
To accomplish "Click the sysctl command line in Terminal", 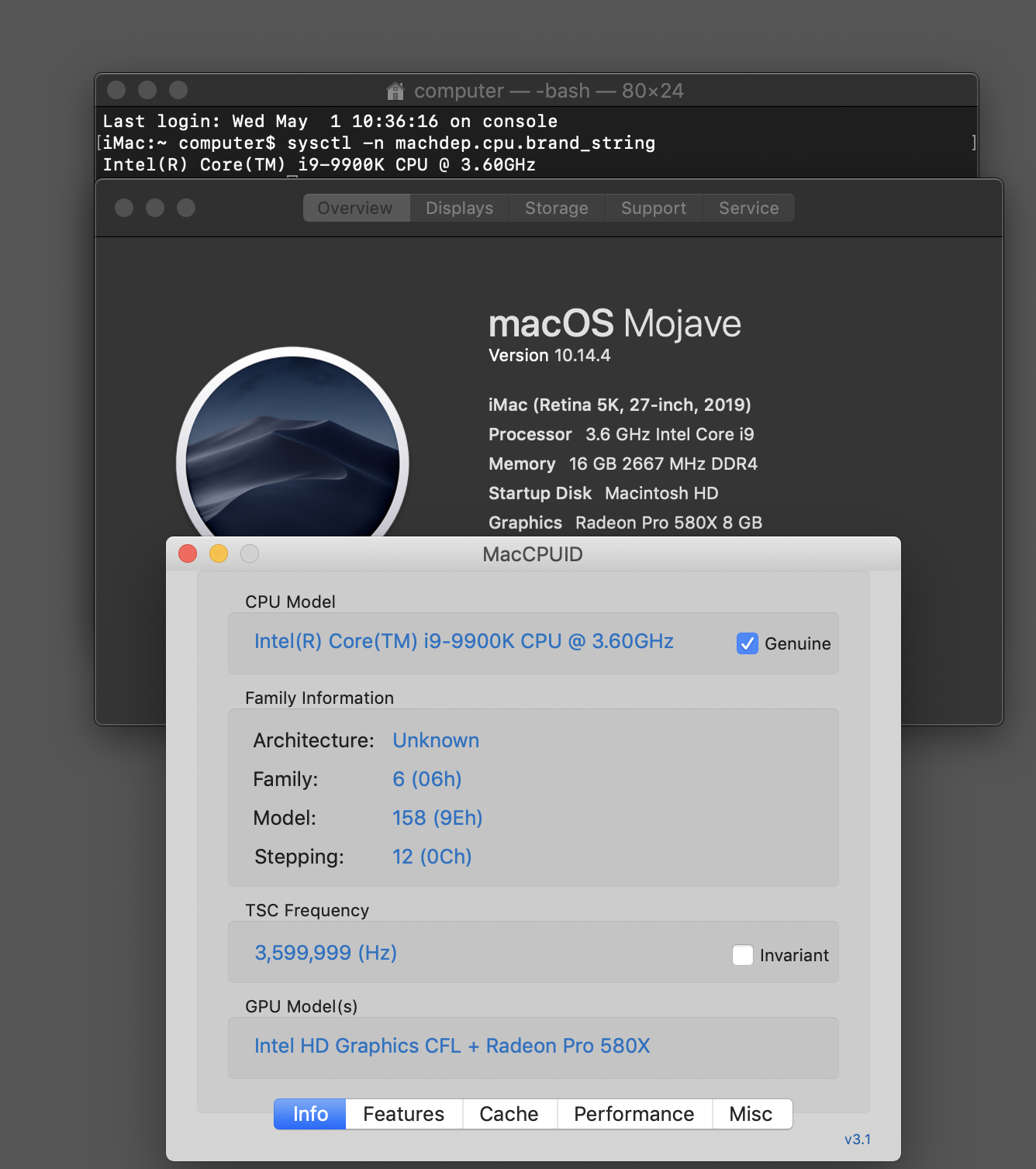I will click(x=379, y=143).
